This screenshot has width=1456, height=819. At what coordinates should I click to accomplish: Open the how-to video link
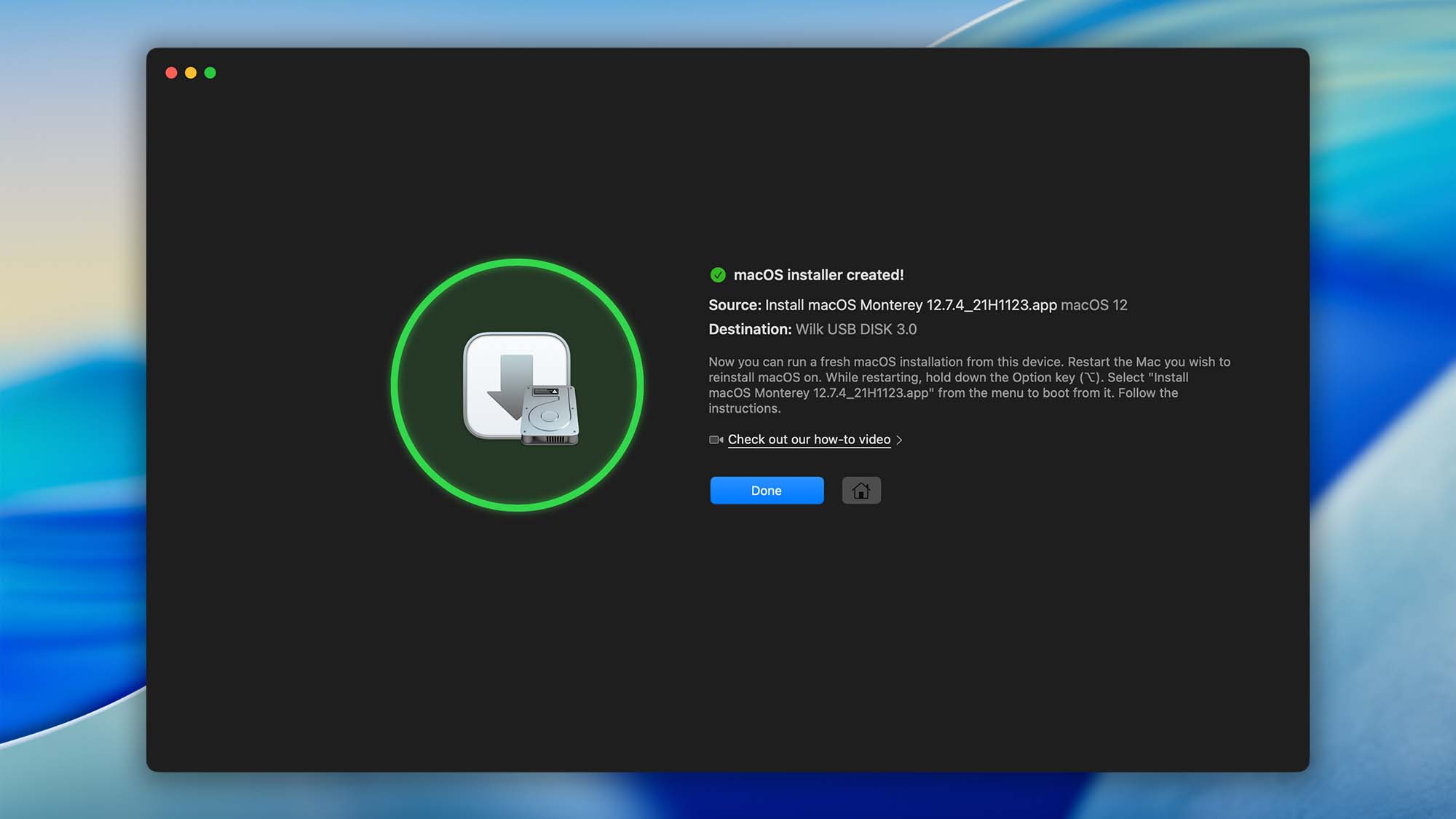click(809, 440)
